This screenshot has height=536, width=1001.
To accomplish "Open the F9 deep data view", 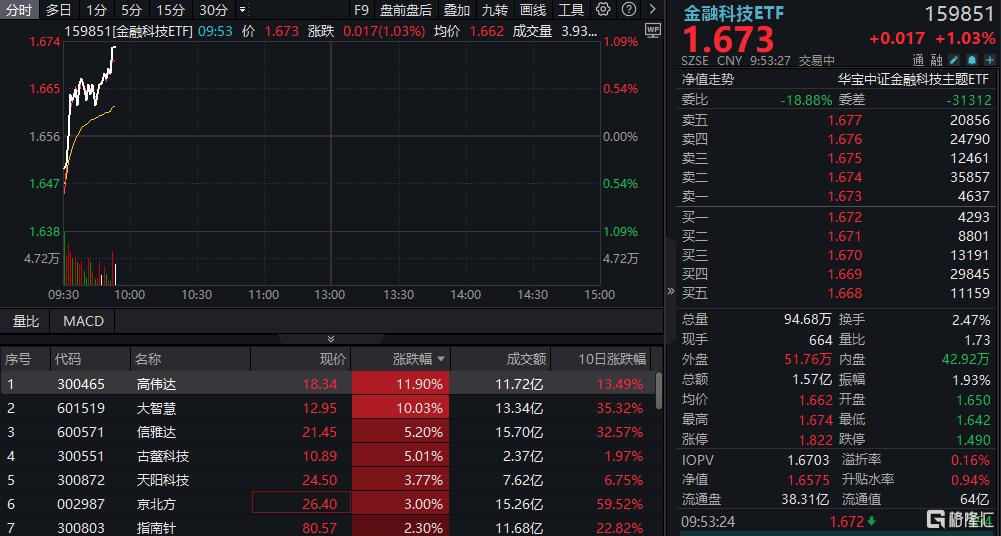I will (x=361, y=10).
